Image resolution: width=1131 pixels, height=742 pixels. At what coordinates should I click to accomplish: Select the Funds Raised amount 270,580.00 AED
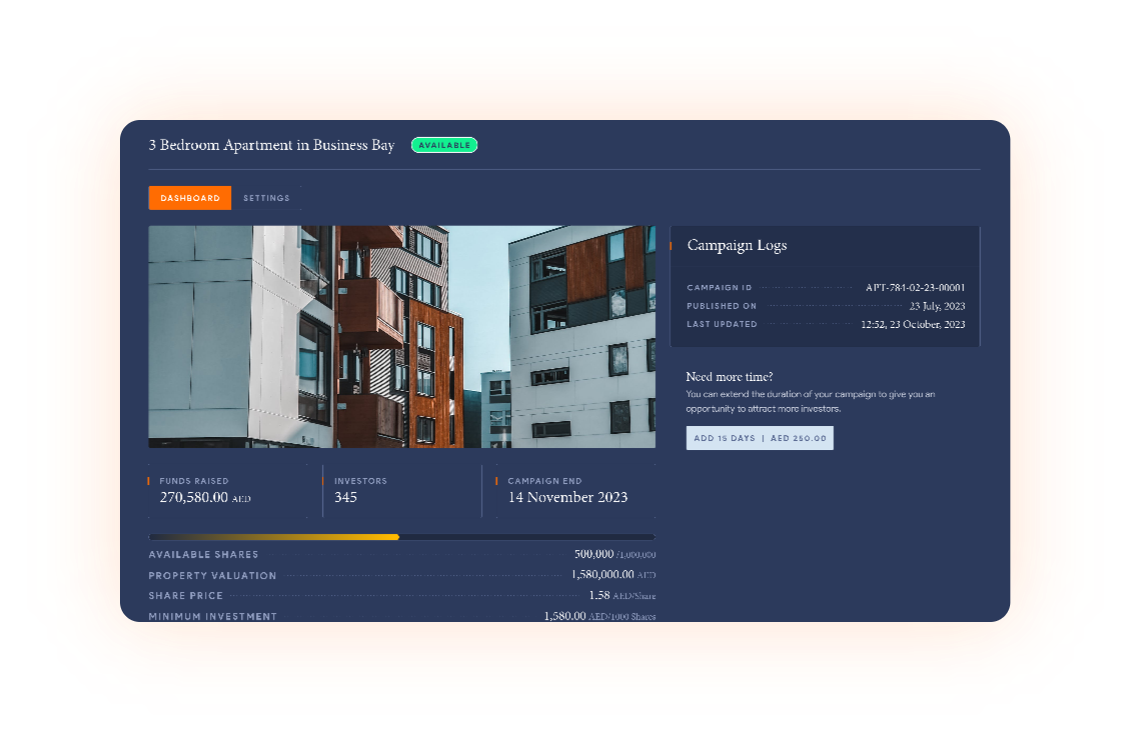coord(206,497)
